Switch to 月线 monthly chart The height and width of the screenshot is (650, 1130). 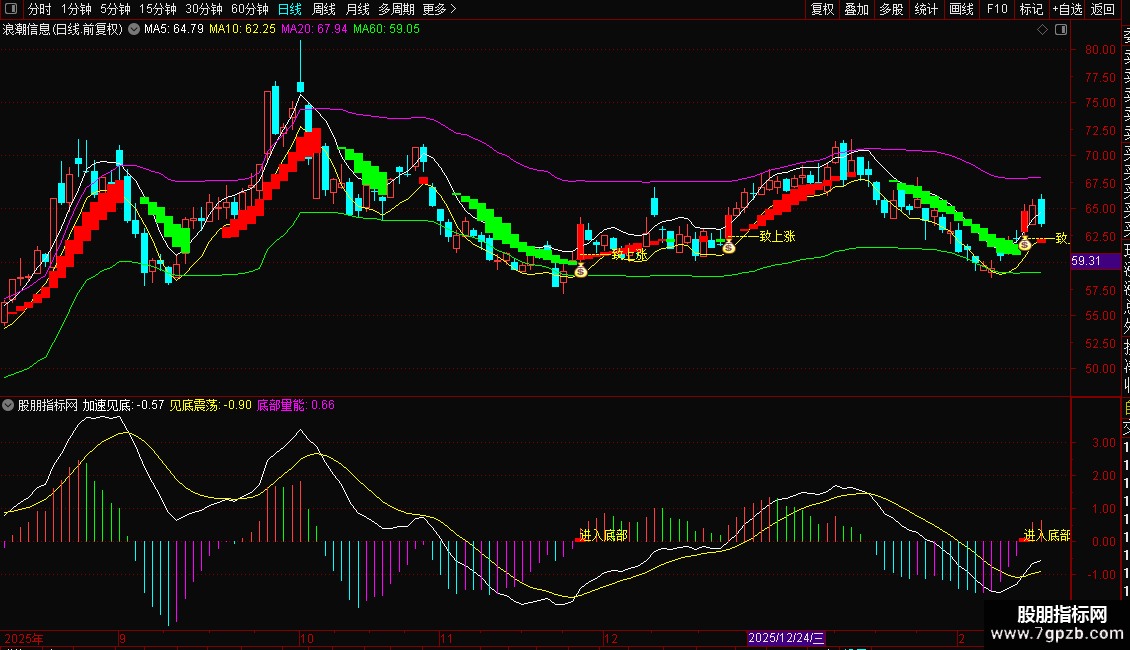click(x=357, y=9)
